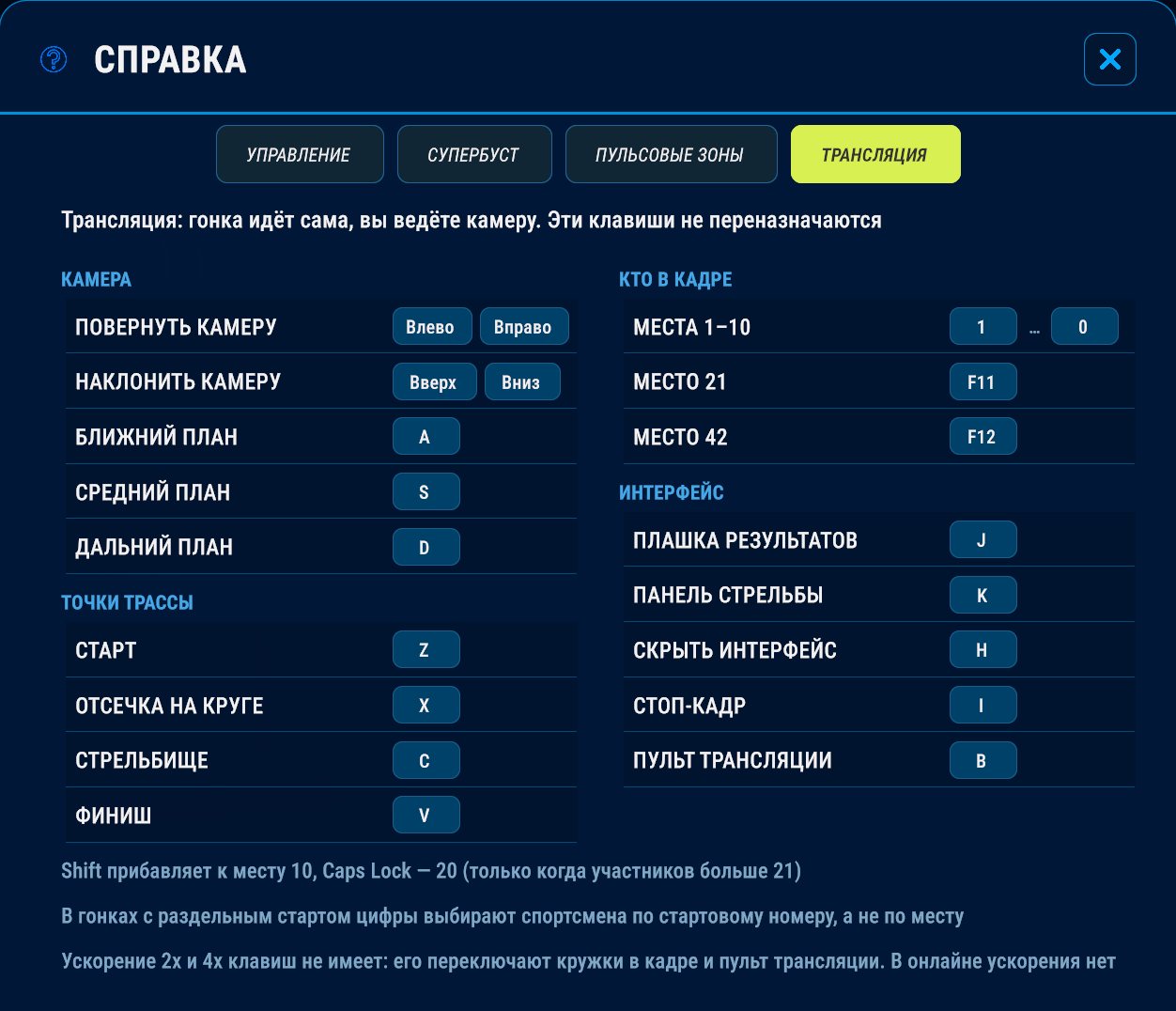This screenshot has height=1011, width=1176.
Task: Click the X key for Отсечка на круге
Action: (x=426, y=706)
